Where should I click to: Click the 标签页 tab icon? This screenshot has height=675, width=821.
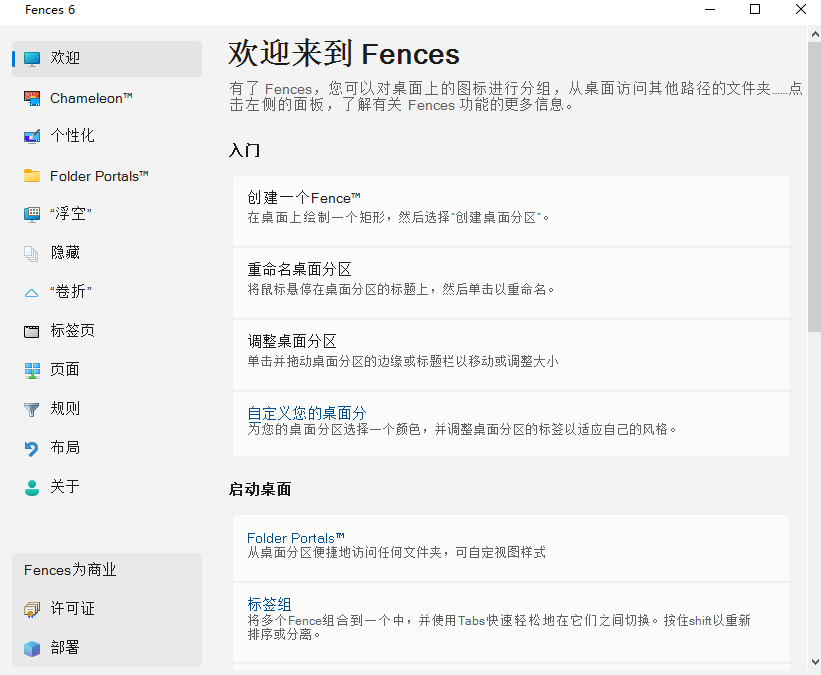pos(31,331)
